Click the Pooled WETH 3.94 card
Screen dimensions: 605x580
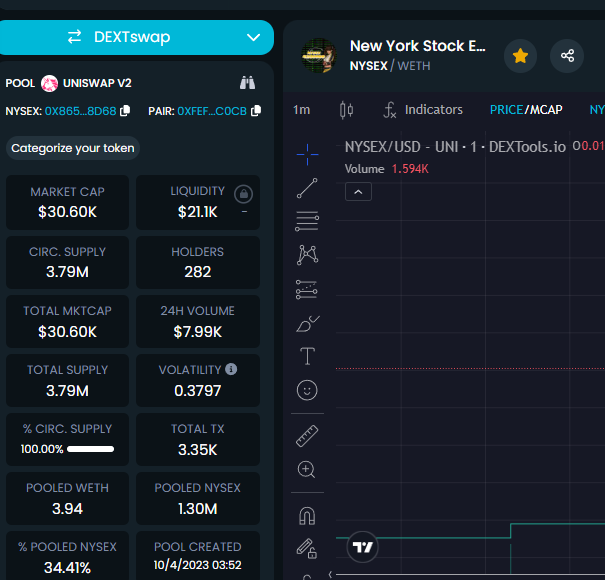tap(68, 499)
